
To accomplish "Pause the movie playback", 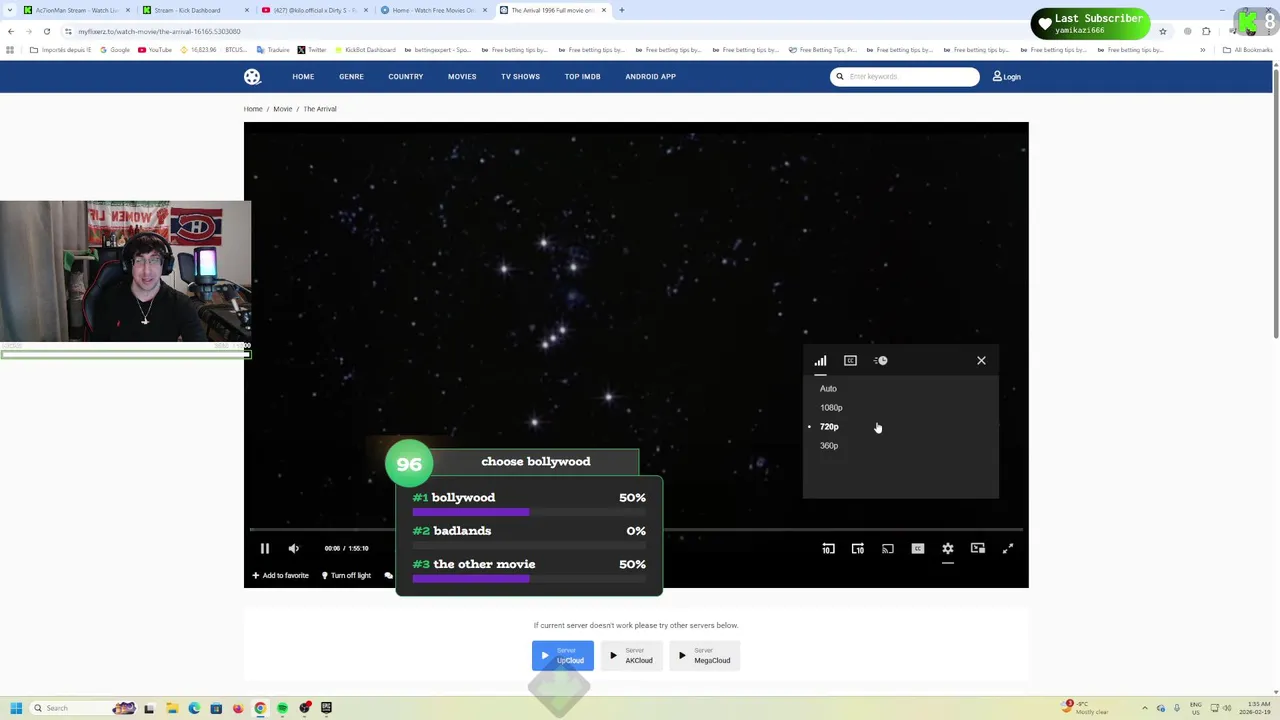I will tap(265, 548).
